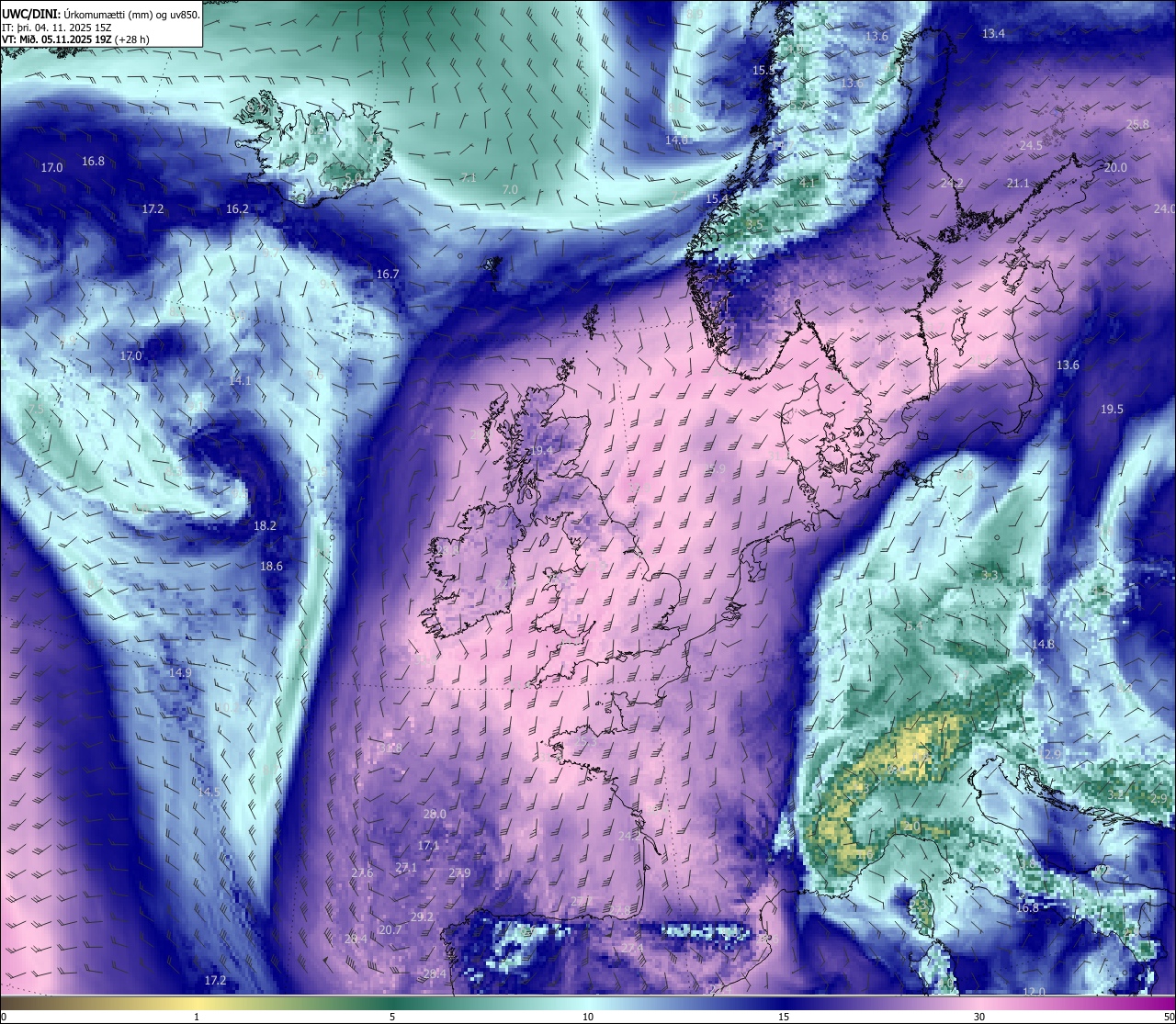This screenshot has height=1024, width=1176.
Task: Click the 'UWC/DINI: Úrkomumætti (mm) og uv850.' title line
Action: coord(101,14)
